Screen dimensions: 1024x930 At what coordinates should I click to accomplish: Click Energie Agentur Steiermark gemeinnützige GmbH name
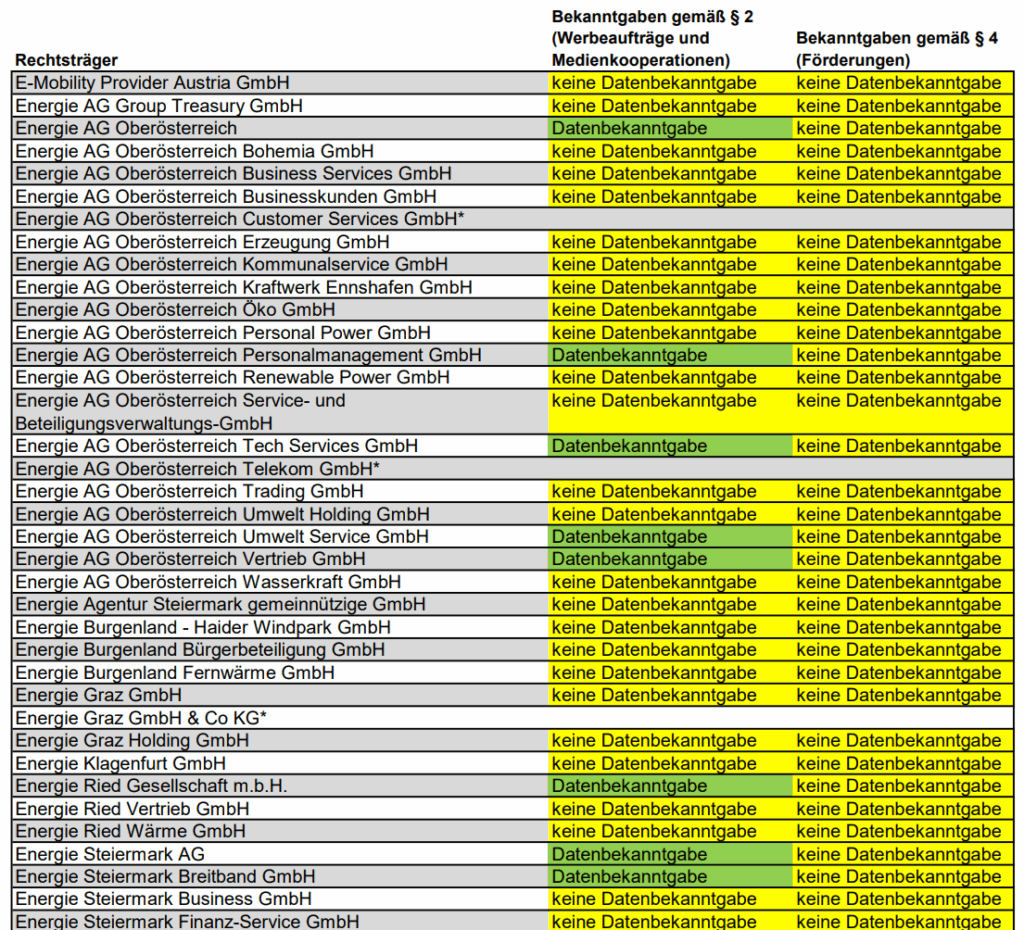pos(220,605)
